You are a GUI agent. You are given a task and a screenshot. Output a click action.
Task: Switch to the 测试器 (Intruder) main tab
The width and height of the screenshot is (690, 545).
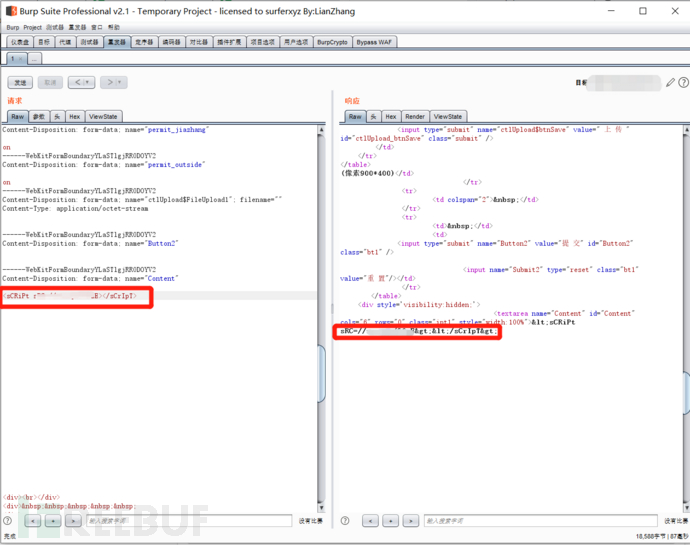click(x=90, y=42)
